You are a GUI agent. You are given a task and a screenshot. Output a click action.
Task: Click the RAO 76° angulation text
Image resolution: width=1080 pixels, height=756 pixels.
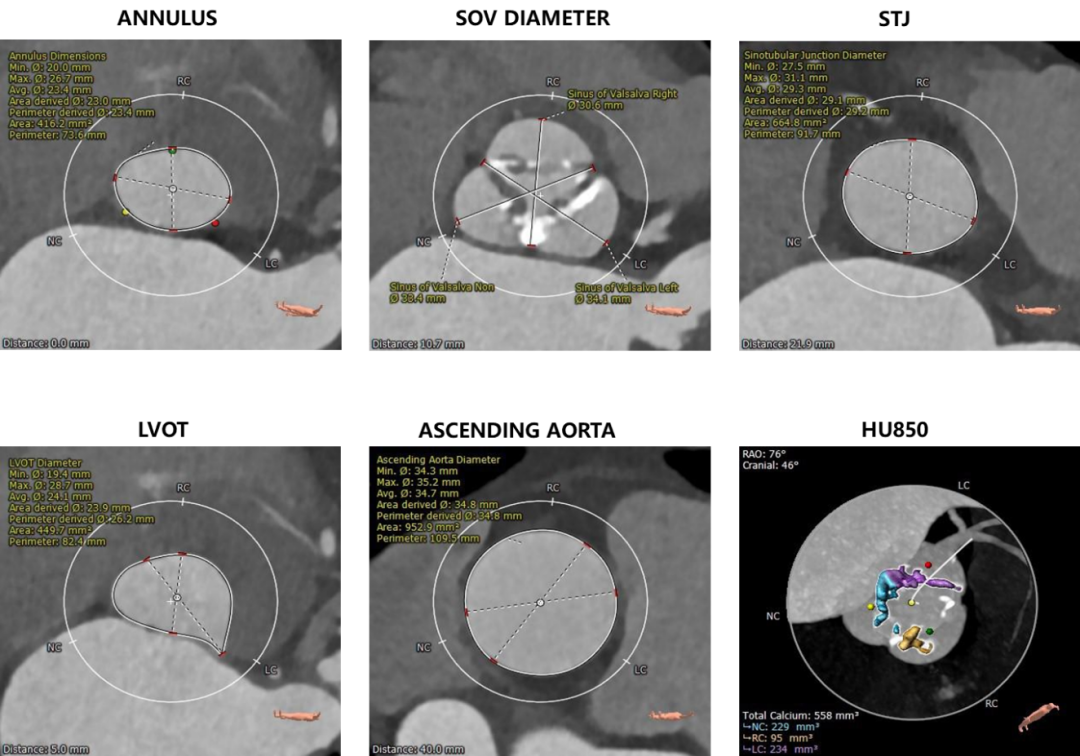(x=765, y=453)
